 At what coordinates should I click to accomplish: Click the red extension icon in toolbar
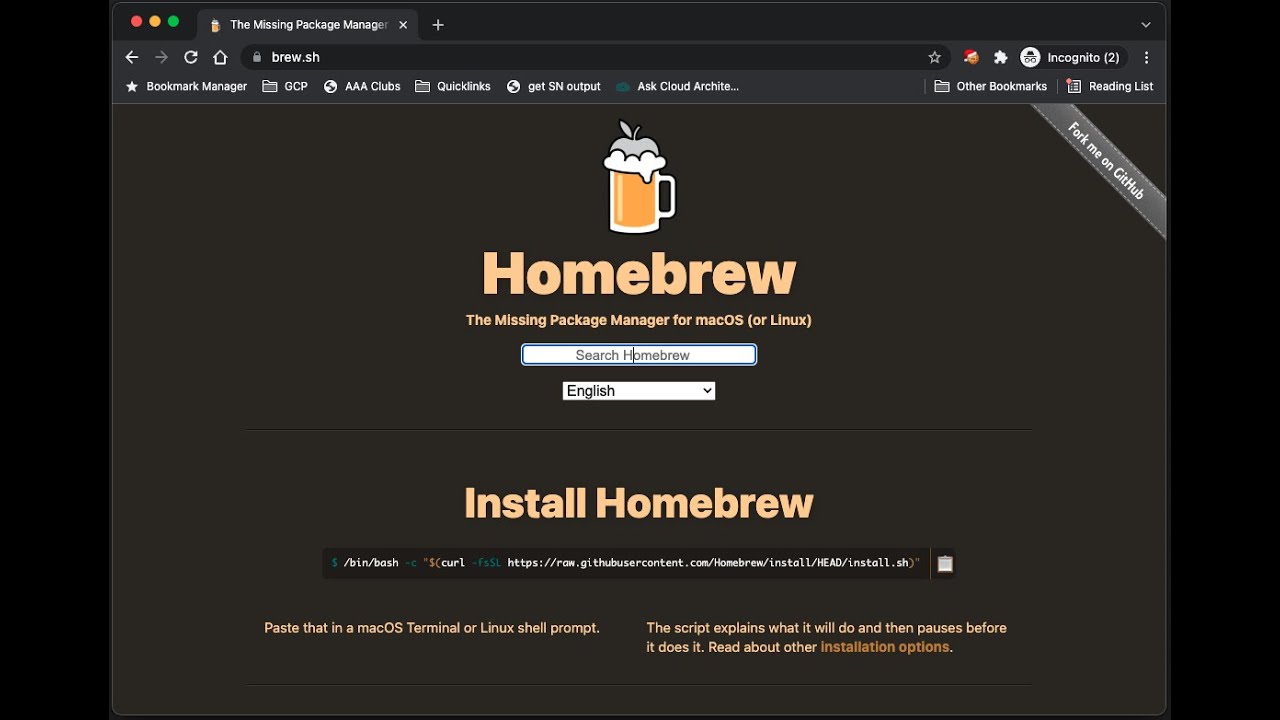pyautogui.click(x=970, y=57)
